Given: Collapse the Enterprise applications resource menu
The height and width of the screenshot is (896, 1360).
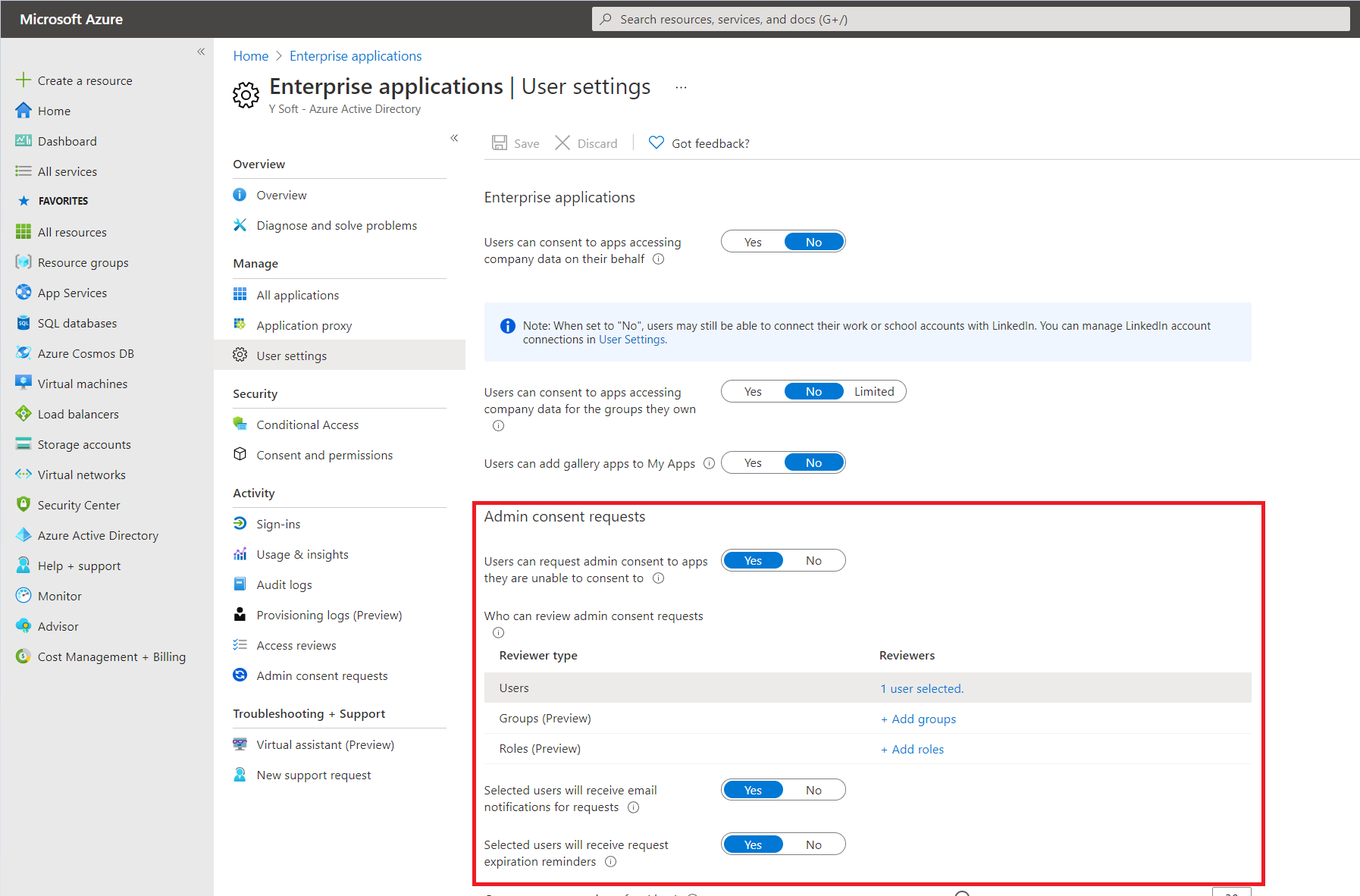Looking at the screenshot, I should (x=454, y=138).
